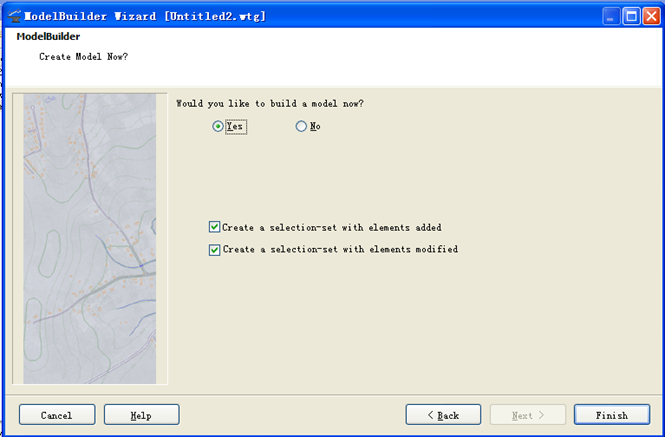
Task: Click the 'Create Model Now?' subtitle text
Action: click(x=83, y=56)
